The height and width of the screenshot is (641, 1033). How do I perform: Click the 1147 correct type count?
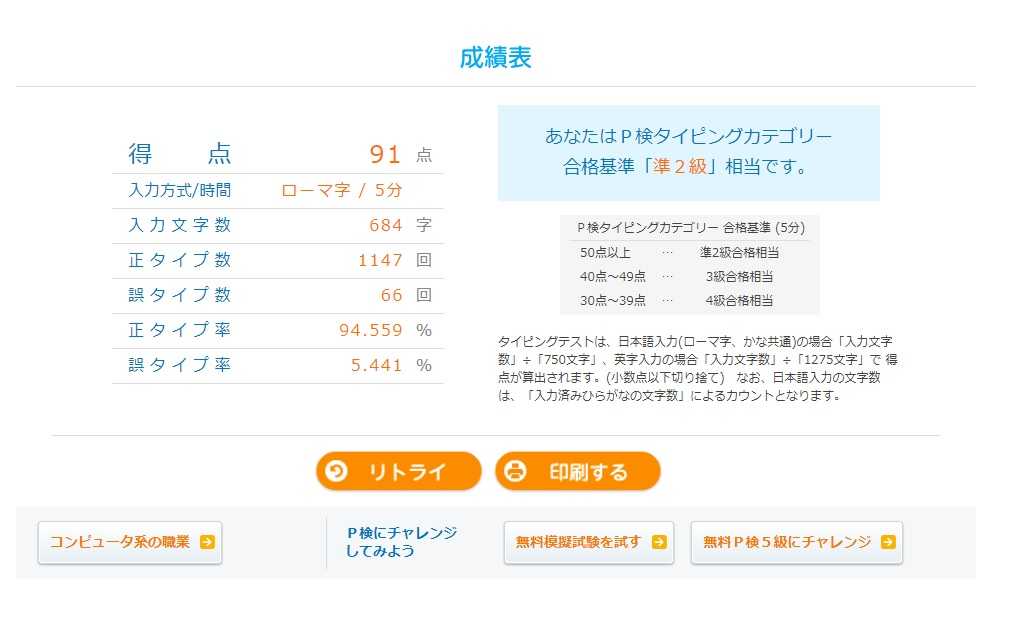click(380, 260)
